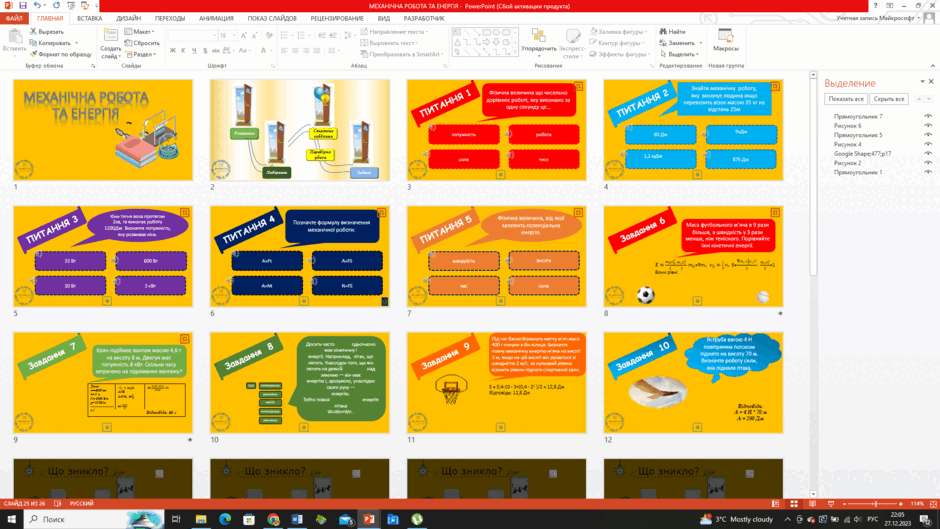Click the Скрыть все button
The height and width of the screenshot is (529, 940).
[888, 99]
